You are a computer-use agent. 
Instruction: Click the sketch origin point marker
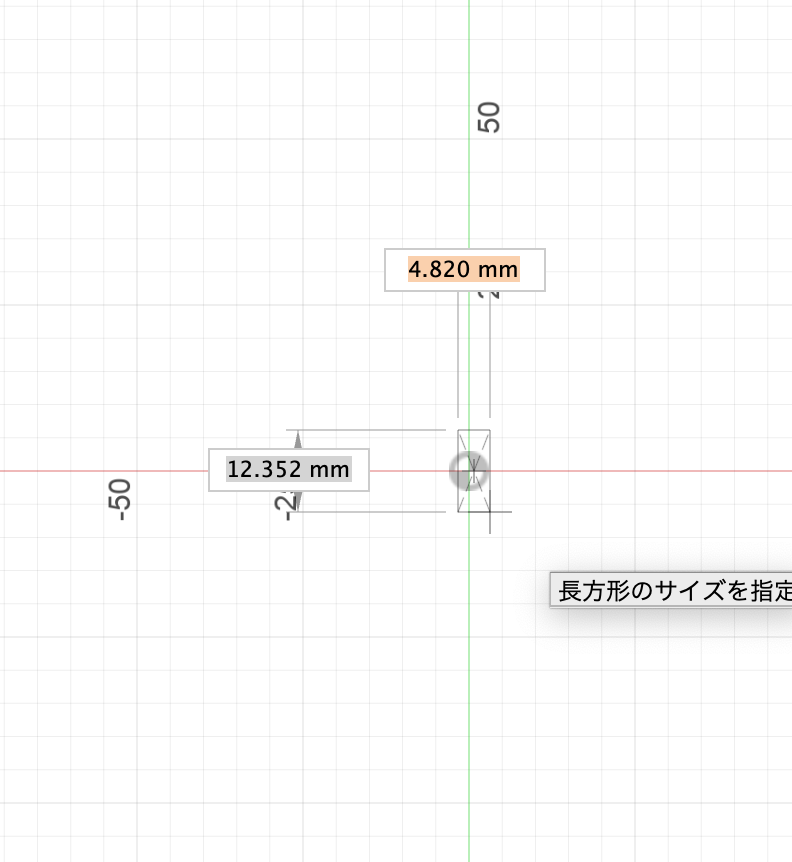coord(469,471)
